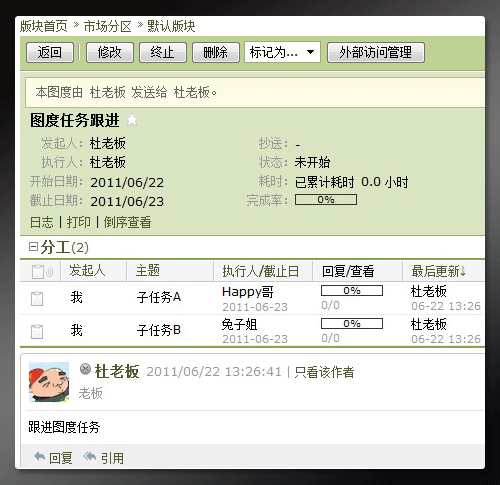Click the 回复 link under the post
The height and width of the screenshot is (485, 500).
[x=61, y=458]
